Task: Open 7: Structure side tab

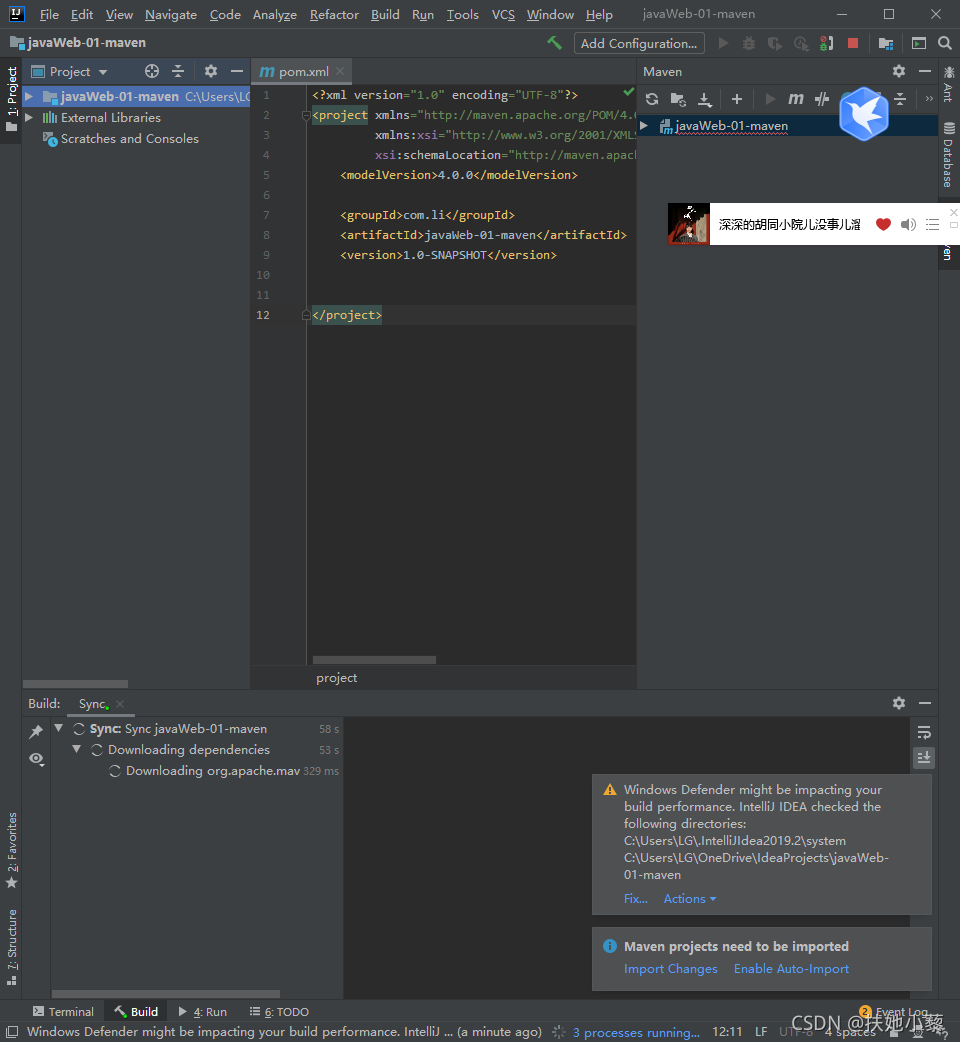Action: pos(11,946)
